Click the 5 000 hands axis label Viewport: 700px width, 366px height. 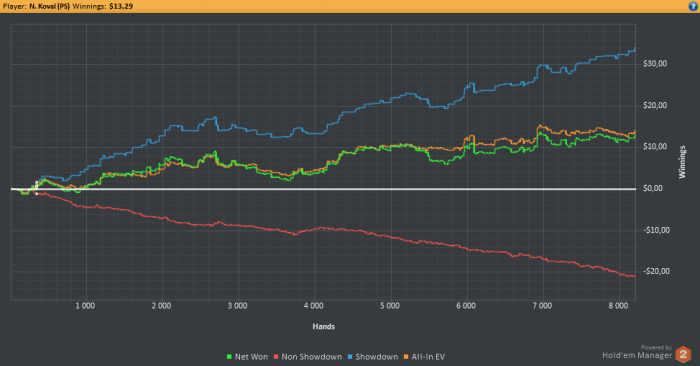pos(390,306)
